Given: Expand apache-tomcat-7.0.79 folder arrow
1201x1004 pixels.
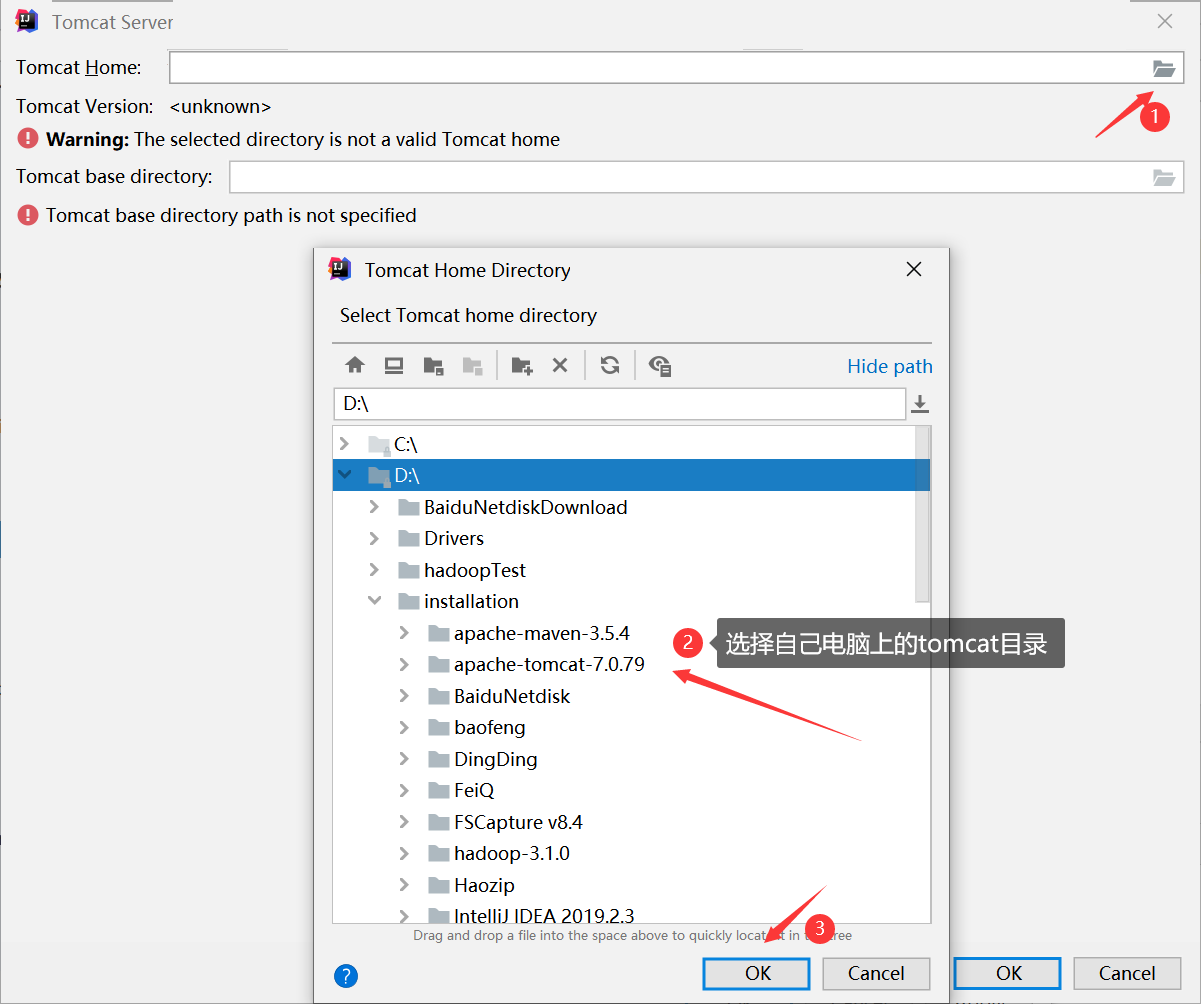Looking at the screenshot, I should (404, 664).
